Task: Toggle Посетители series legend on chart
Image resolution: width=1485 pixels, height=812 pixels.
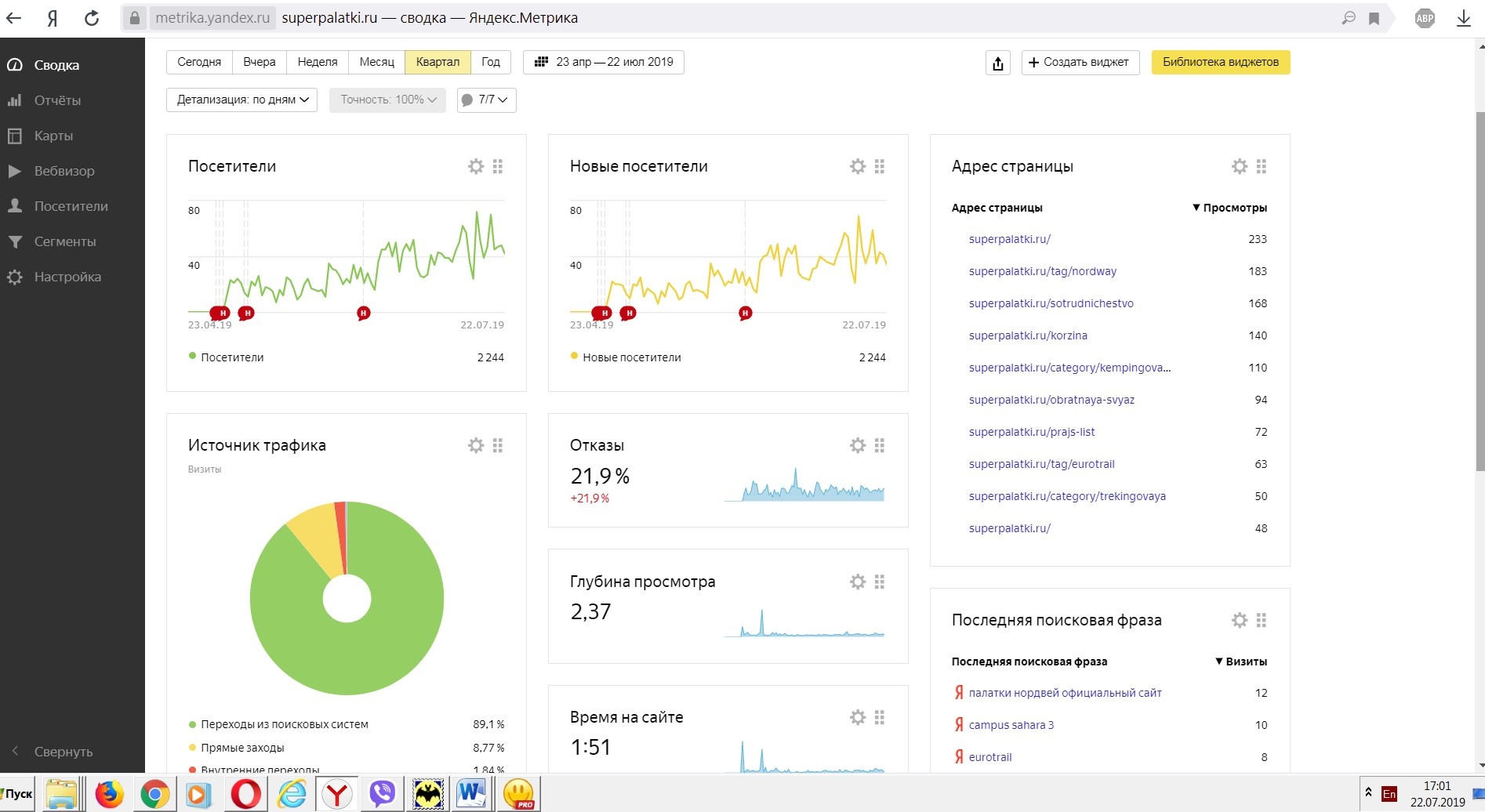Action: 232,357
